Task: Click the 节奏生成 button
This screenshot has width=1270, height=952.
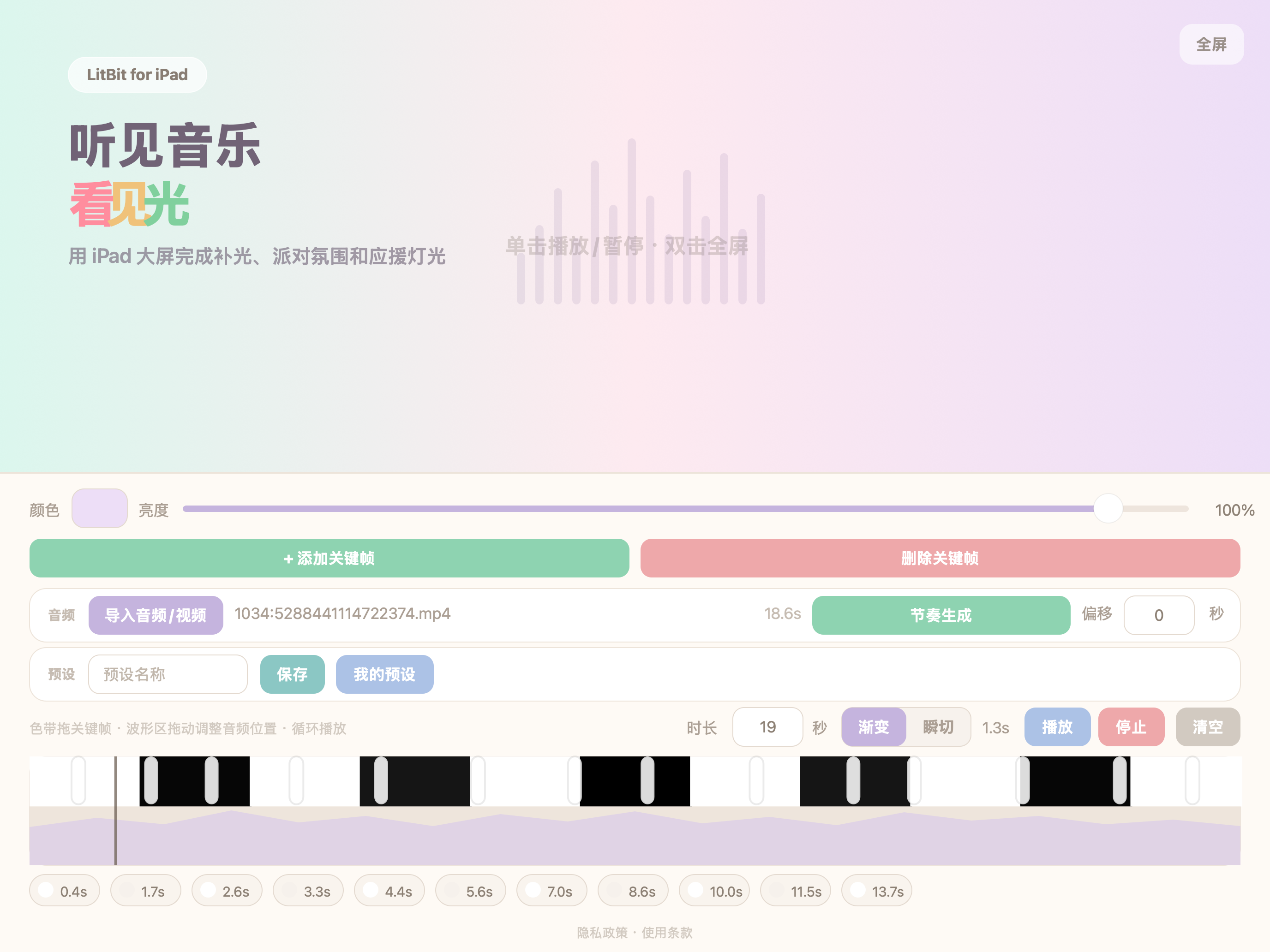Action: coord(941,615)
